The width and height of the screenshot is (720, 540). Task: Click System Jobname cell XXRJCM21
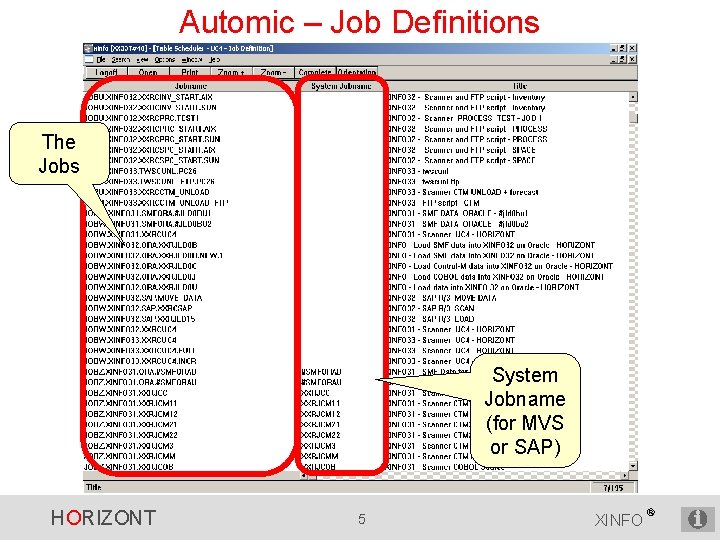[x=320, y=424]
